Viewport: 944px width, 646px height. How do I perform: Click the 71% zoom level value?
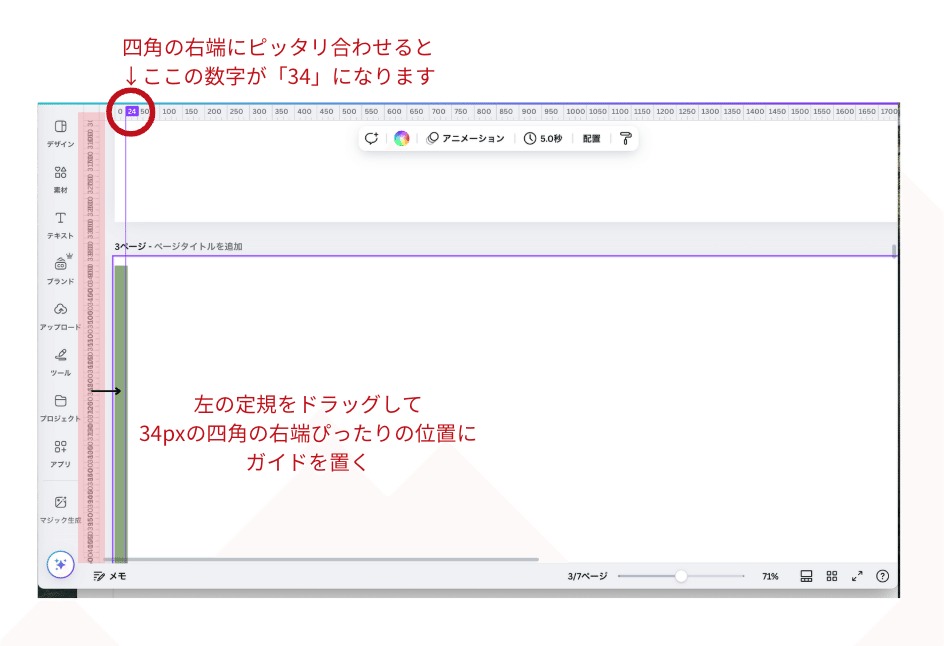(x=770, y=576)
